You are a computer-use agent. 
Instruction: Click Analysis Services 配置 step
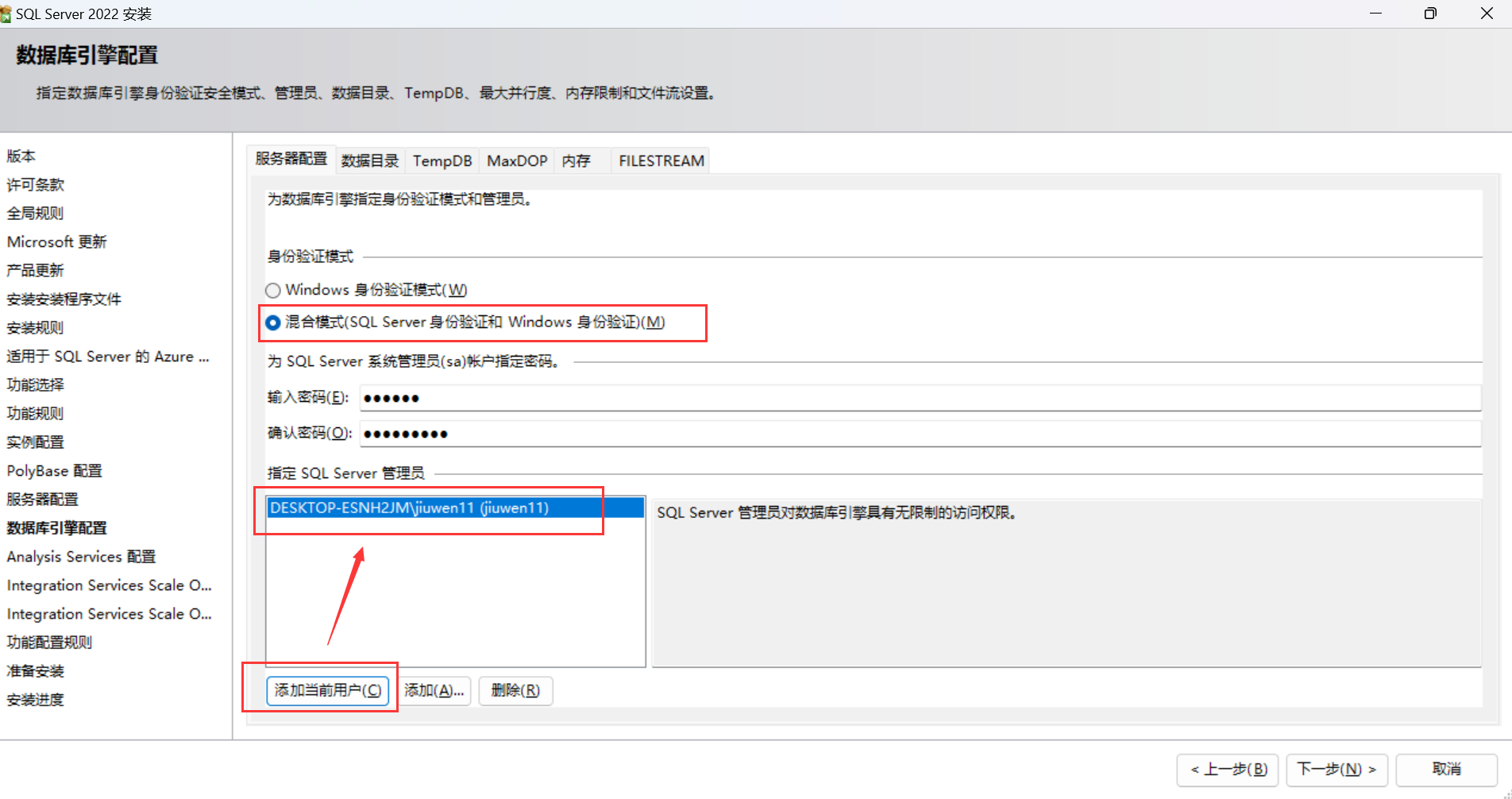(x=82, y=557)
